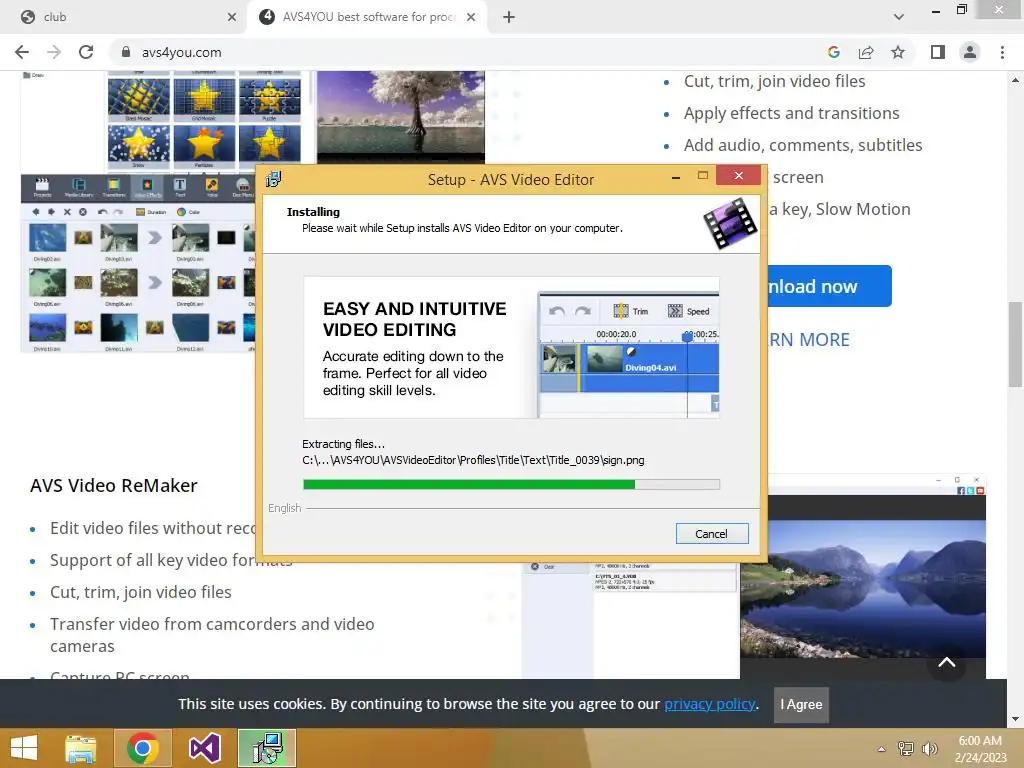1024x768 pixels.
Task: Click the 'Extracting files...' status text
Action: tap(344, 444)
